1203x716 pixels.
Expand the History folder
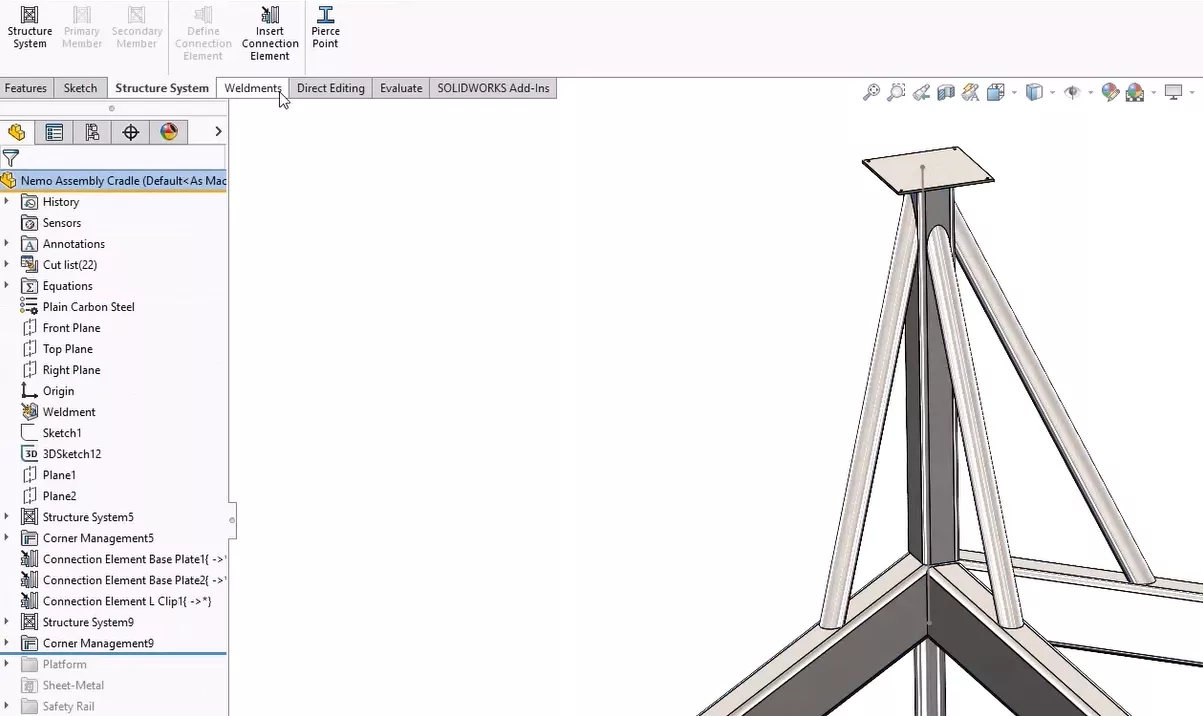click(7, 201)
